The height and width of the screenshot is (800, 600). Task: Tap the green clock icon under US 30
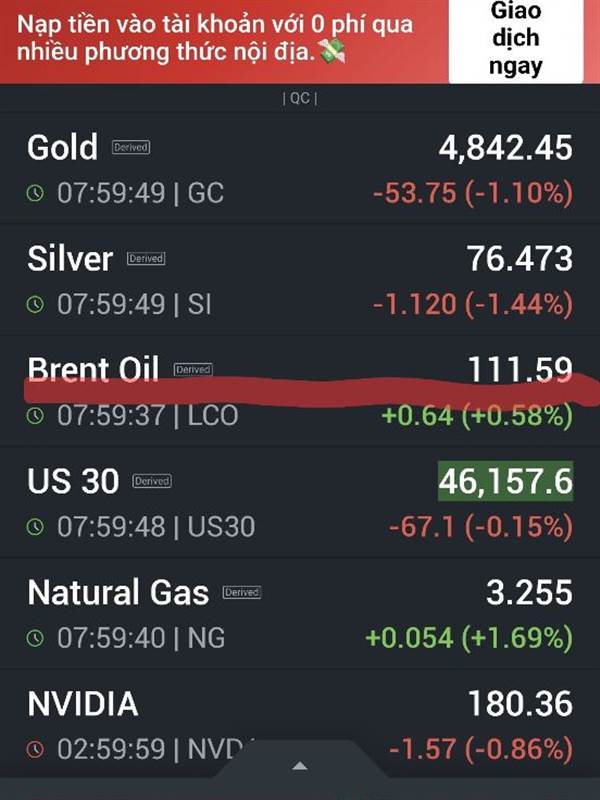[x=36, y=526]
